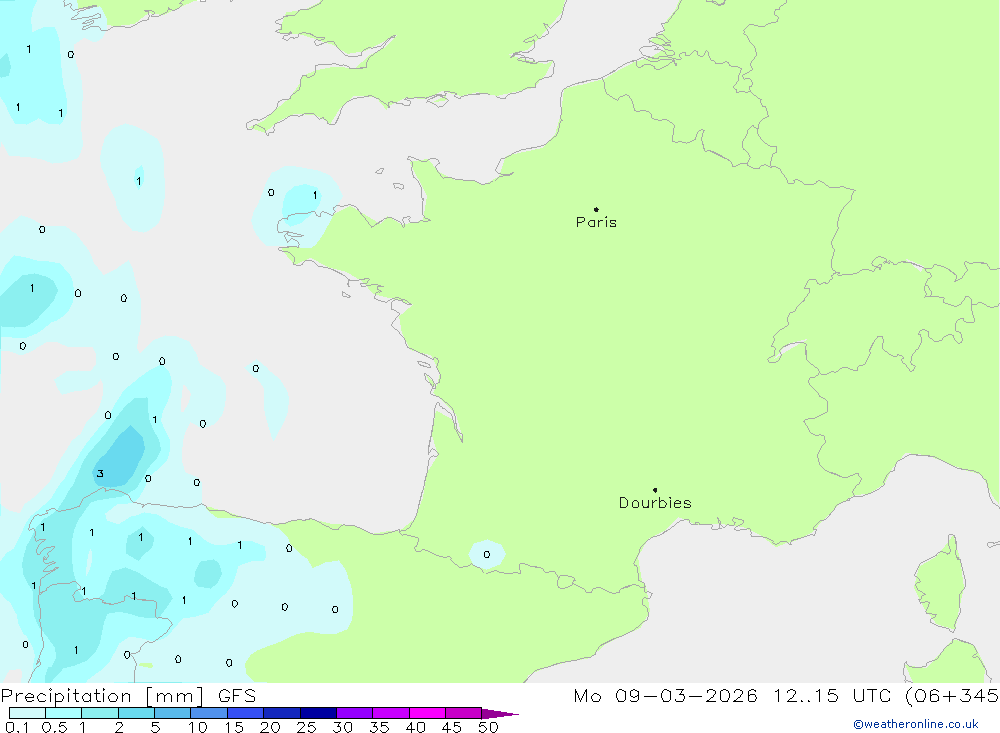Click the legend label 25

pos(306,727)
